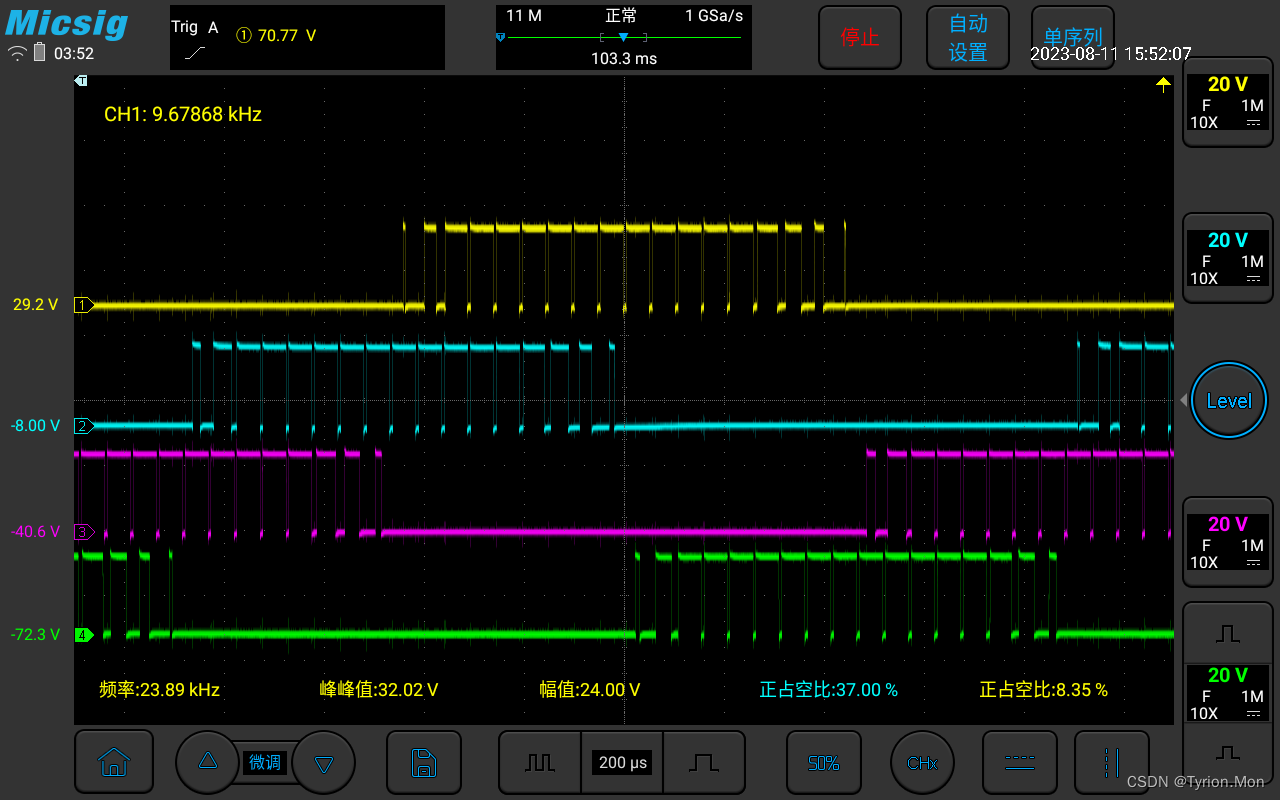Image resolution: width=1280 pixels, height=800 pixels.
Task: Toggle channel 3 magenta 20 V panel
Action: pyautogui.click(x=1228, y=541)
